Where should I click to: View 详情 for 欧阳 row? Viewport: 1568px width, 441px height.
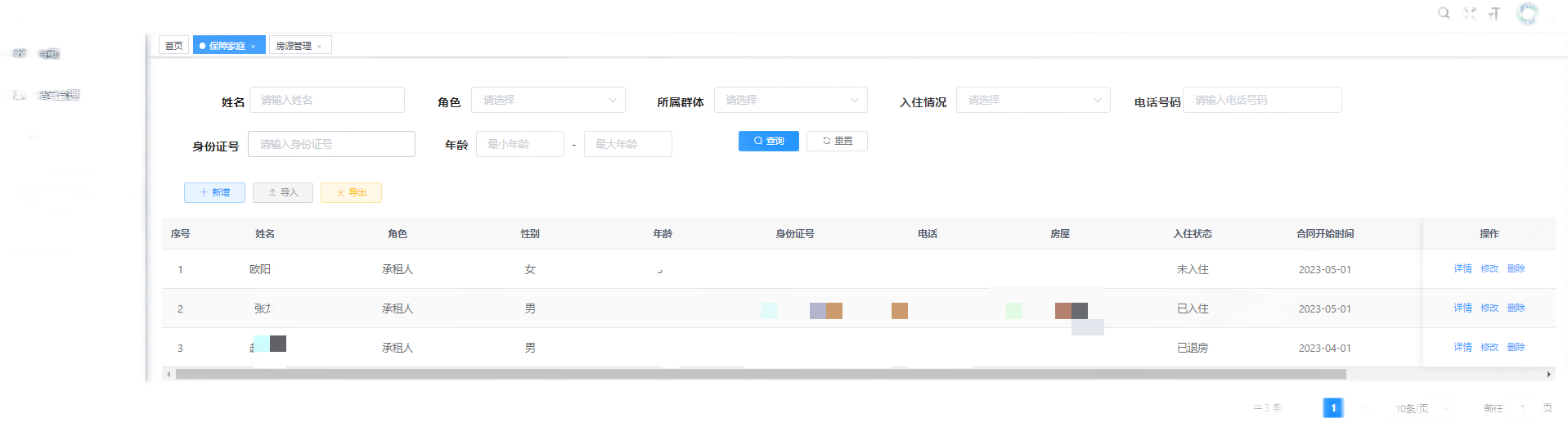[1462, 268]
